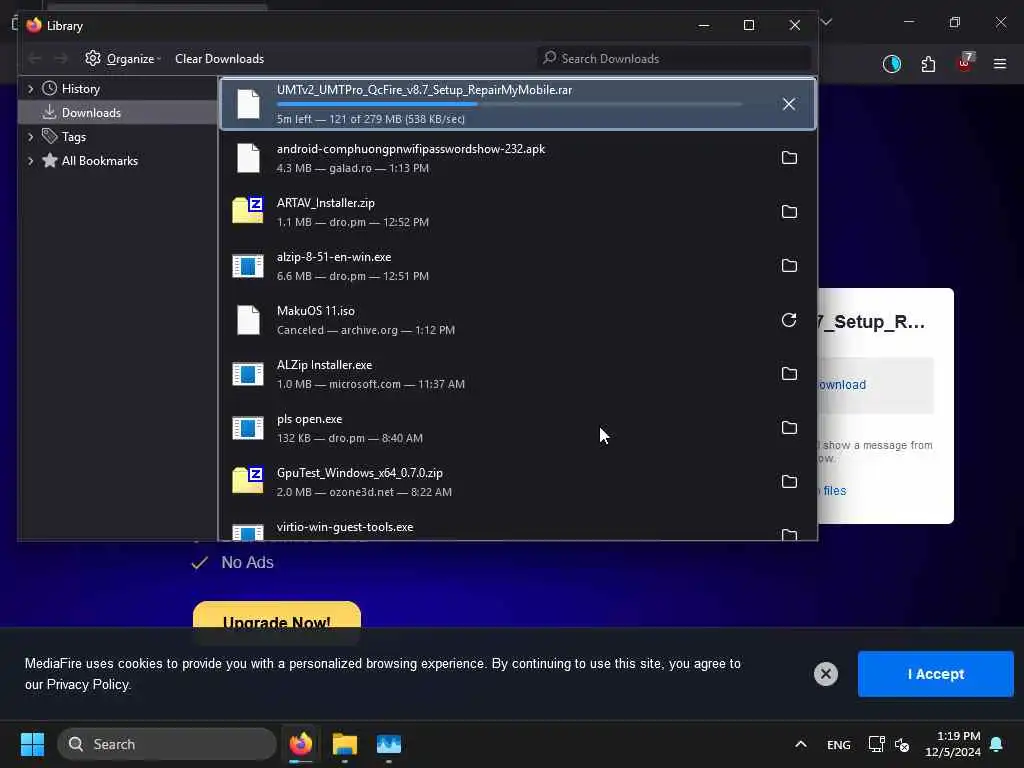
Task: Clear Downloads list
Action: click(219, 59)
